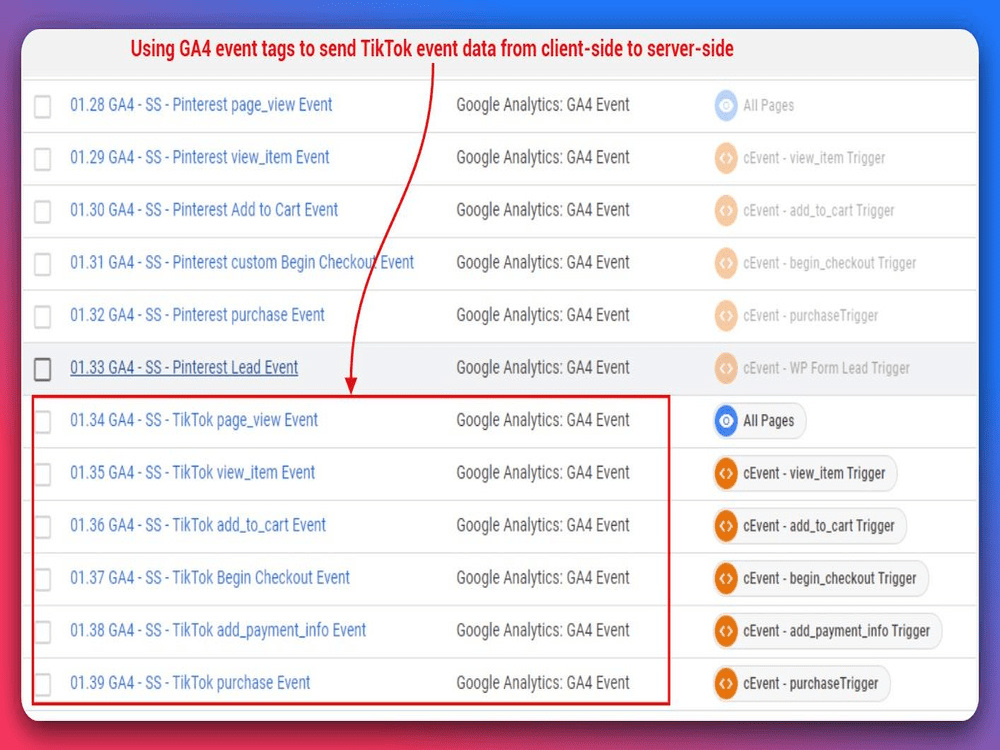Click trigger icon in Pinterest Begin Checkout row
Screen dimensions: 1000x750
(726, 263)
